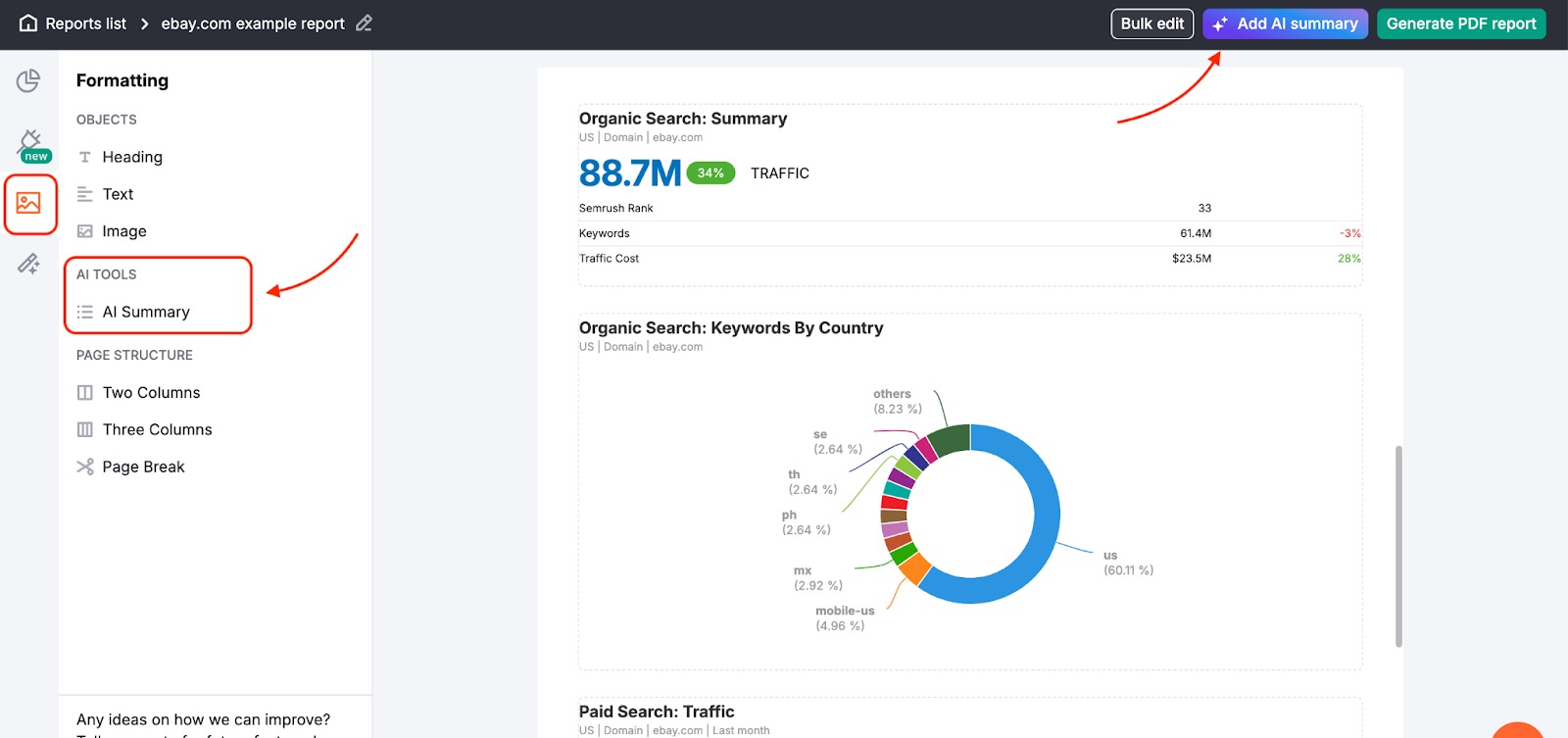Click the Page Break scissors icon
The width and height of the screenshot is (1568, 738).
tap(85, 467)
